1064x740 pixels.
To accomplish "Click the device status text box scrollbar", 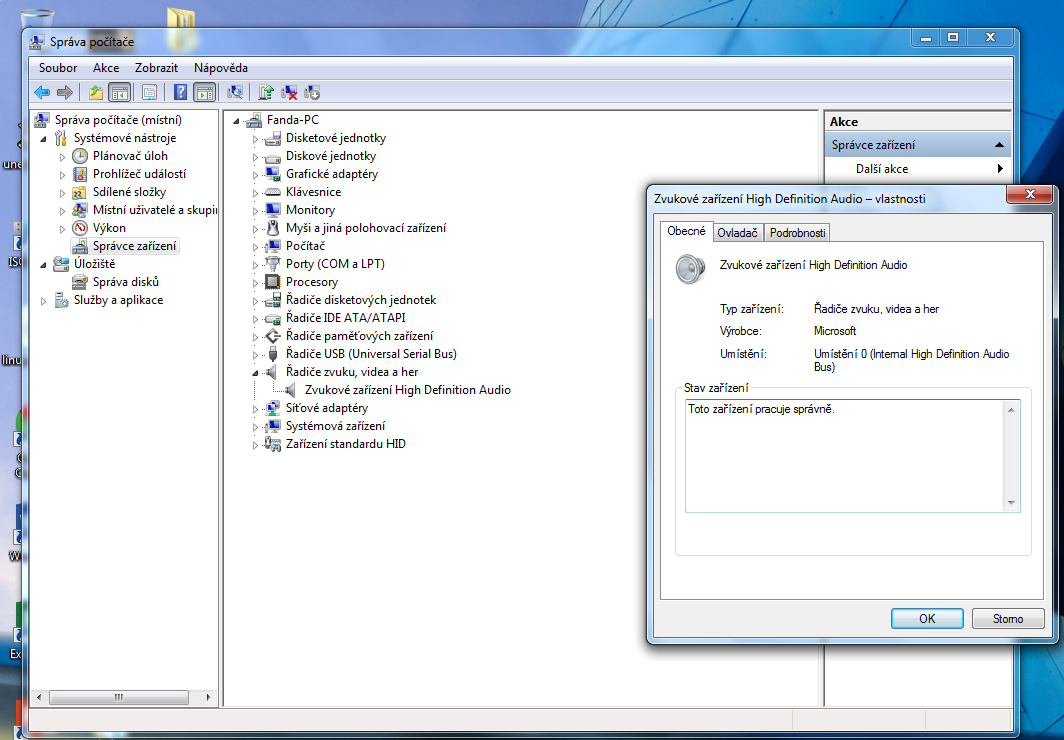I will [x=1011, y=456].
